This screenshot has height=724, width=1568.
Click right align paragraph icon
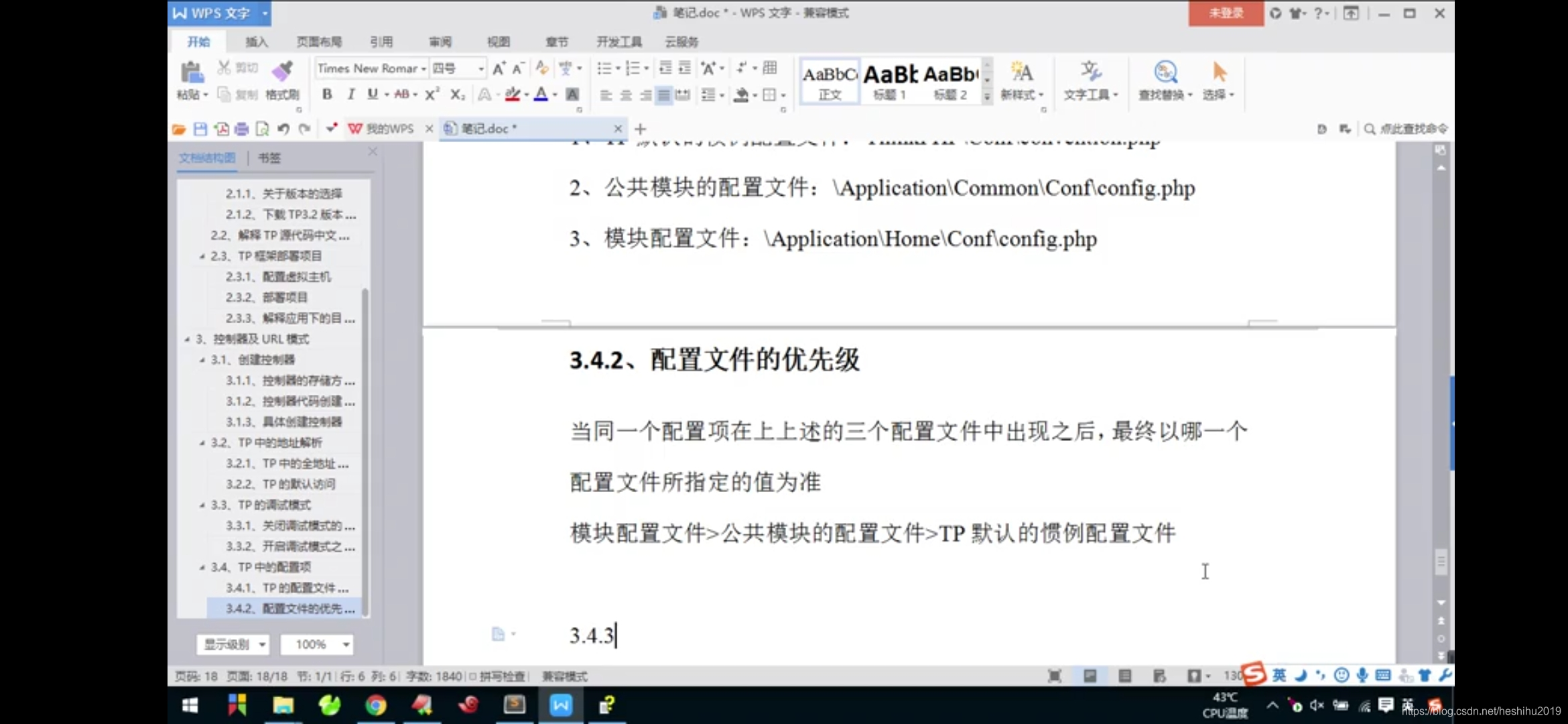(x=645, y=95)
